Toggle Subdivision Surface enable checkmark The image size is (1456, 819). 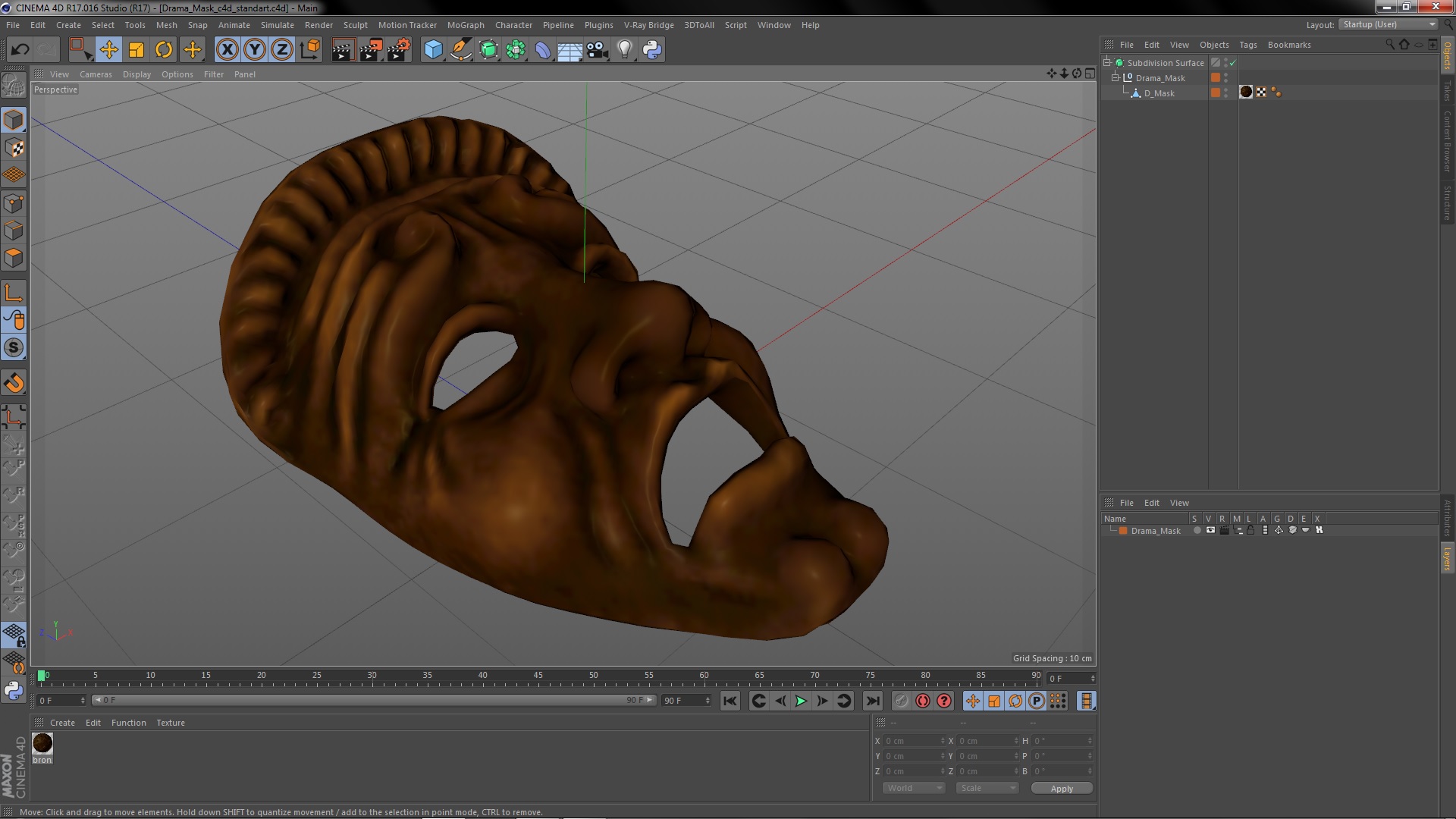(1232, 63)
